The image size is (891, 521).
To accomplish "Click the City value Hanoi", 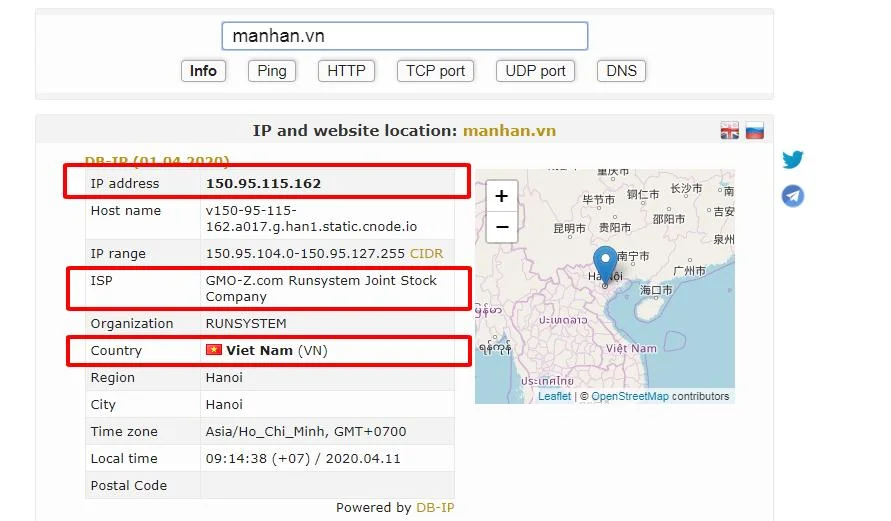I will coord(224,405).
